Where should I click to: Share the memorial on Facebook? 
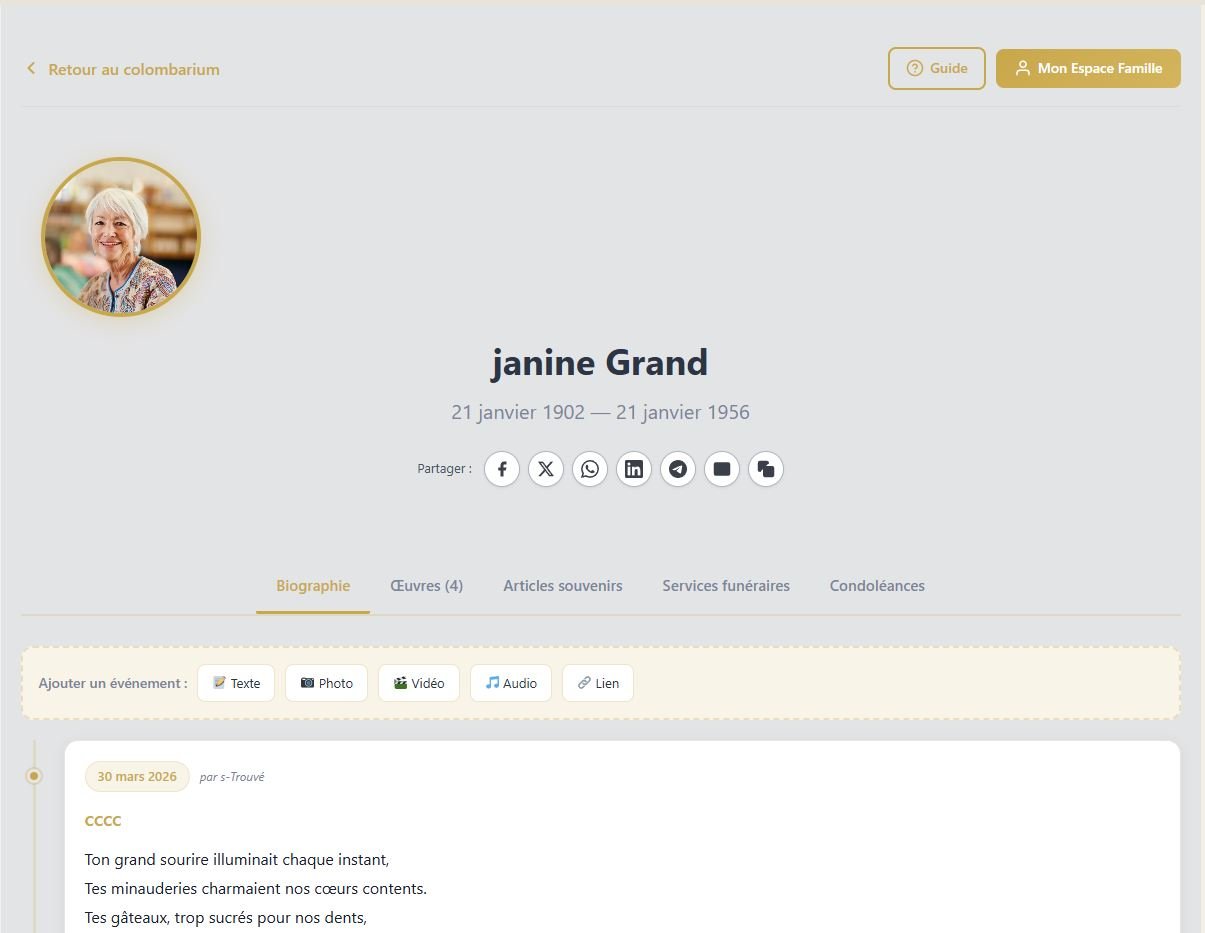(x=501, y=469)
